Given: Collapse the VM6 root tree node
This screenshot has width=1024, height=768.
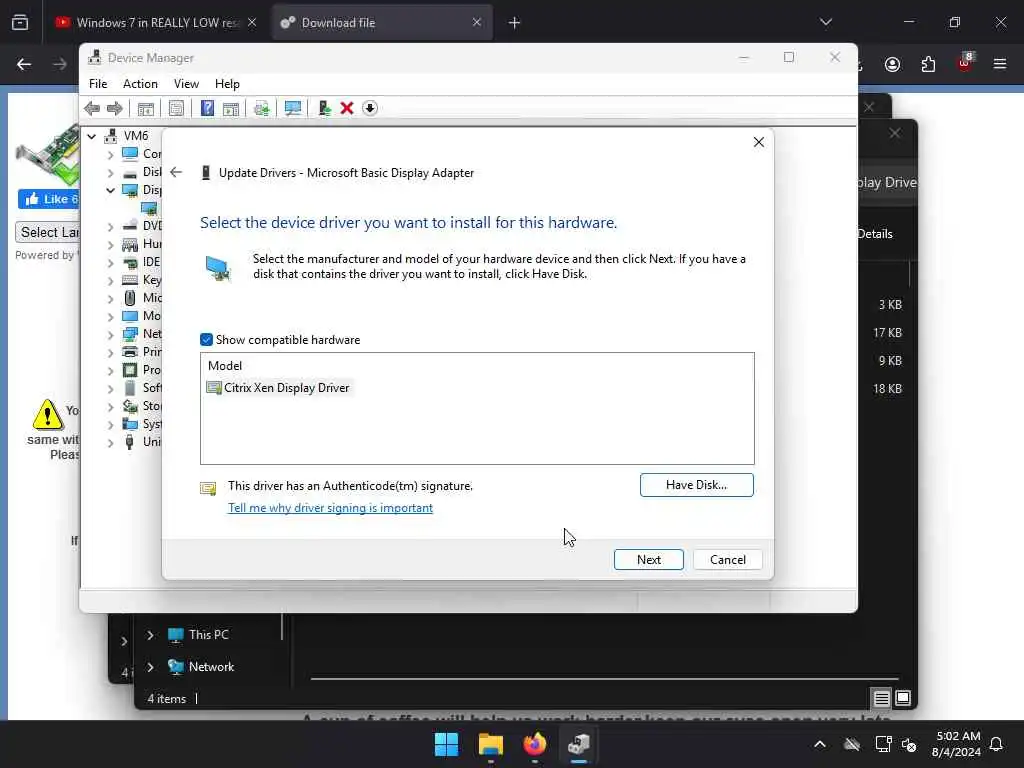Looking at the screenshot, I should 91,136.
